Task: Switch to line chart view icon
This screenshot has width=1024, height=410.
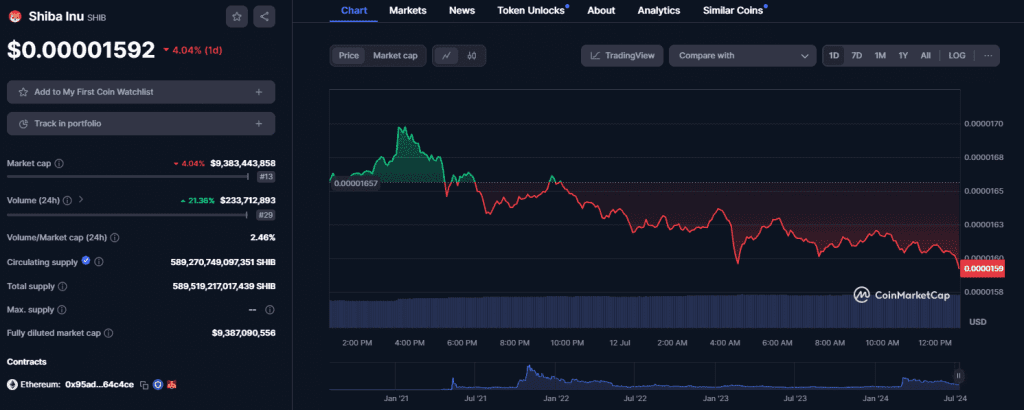Action: [447, 56]
